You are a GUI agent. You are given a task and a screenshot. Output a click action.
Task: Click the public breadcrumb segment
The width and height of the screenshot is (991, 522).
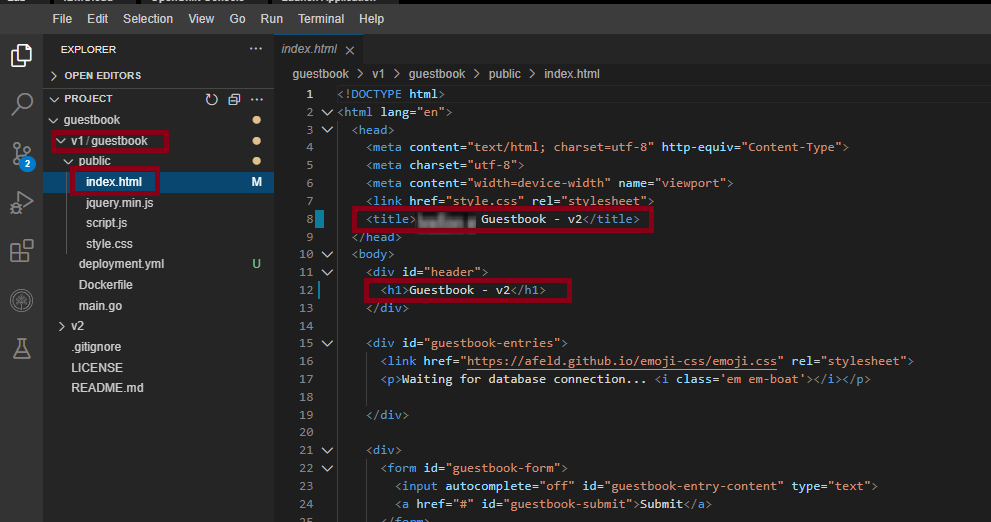tap(504, 74)
